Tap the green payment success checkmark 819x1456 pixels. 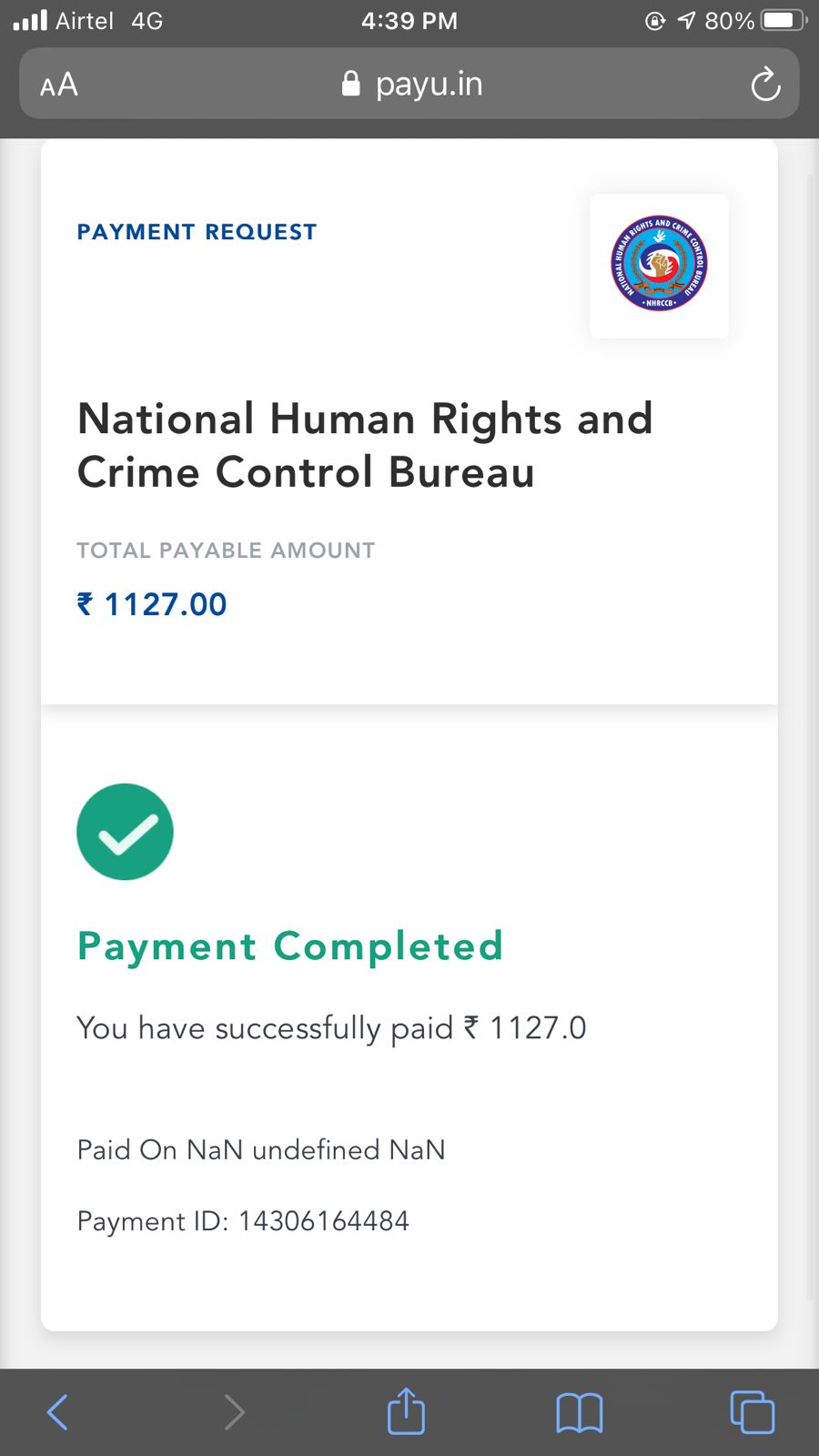pos(125,832)
